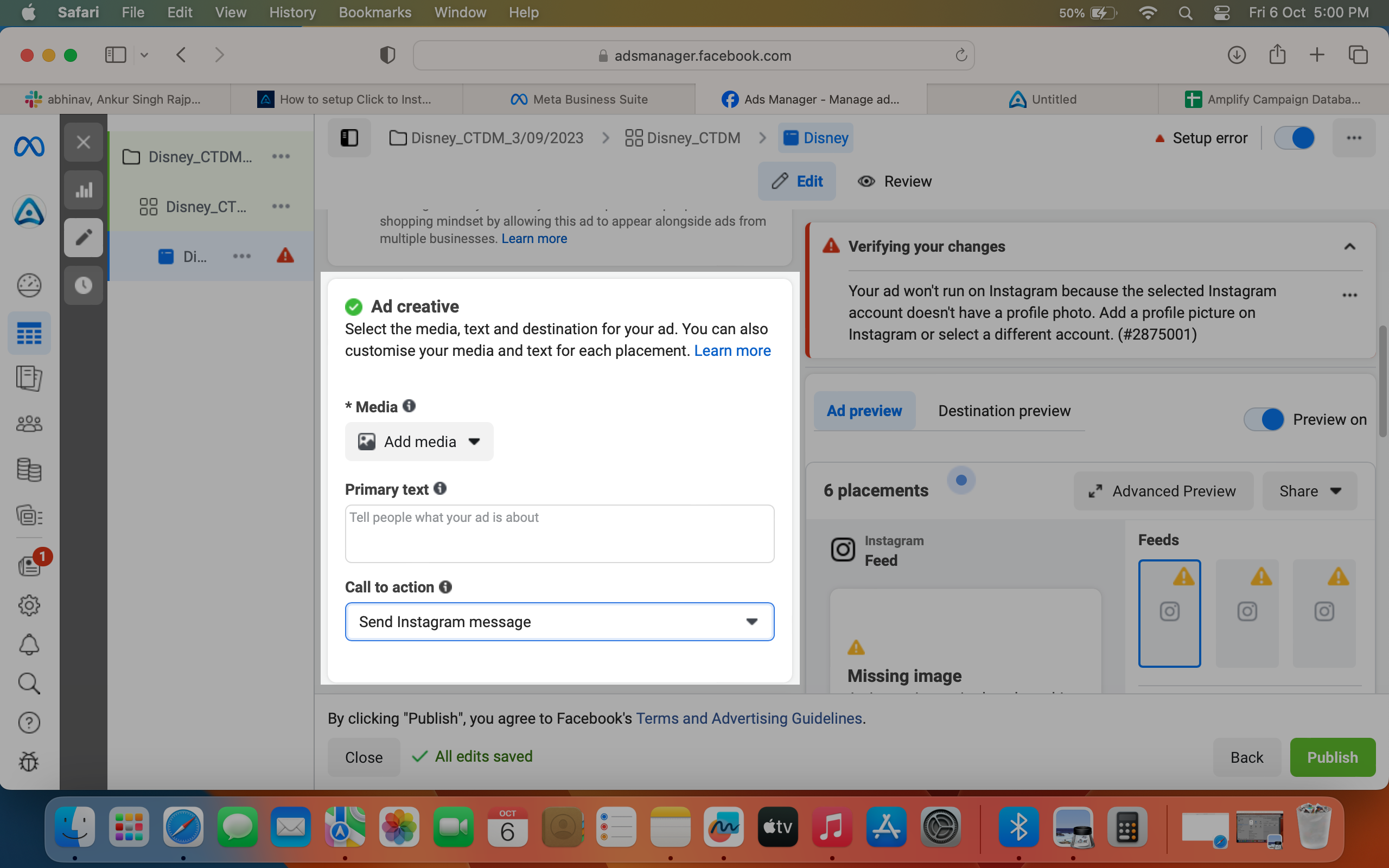The width and height of the screenshot is (1389, 868).
Task: Open the performance charts icon in the sidebar
Action: coord(84,190)
